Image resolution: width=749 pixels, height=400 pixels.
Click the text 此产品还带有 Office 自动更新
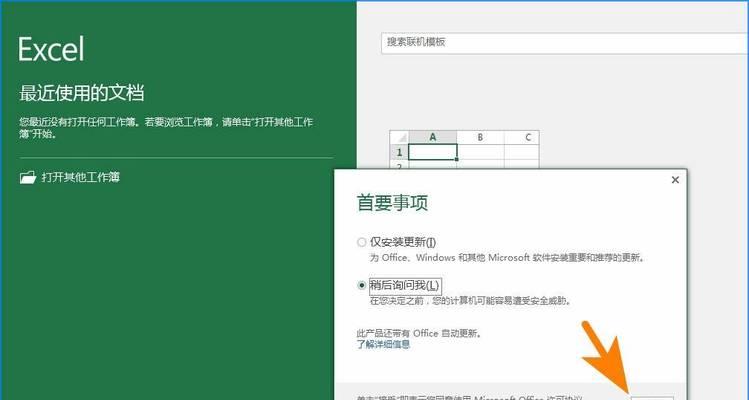coord(419,334)
